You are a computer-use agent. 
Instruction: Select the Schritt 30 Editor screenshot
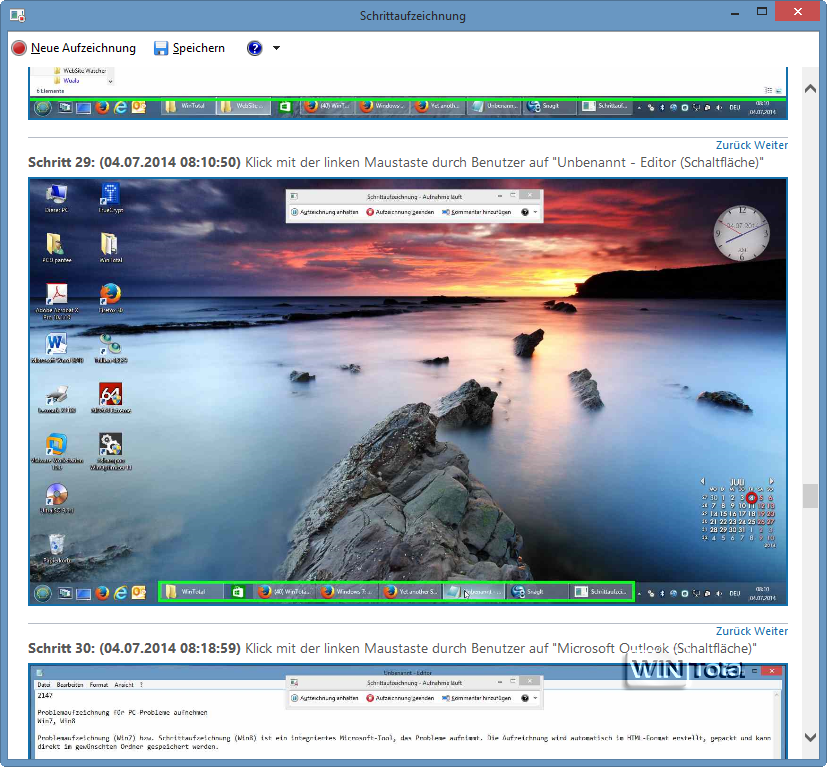coord(408,711)
